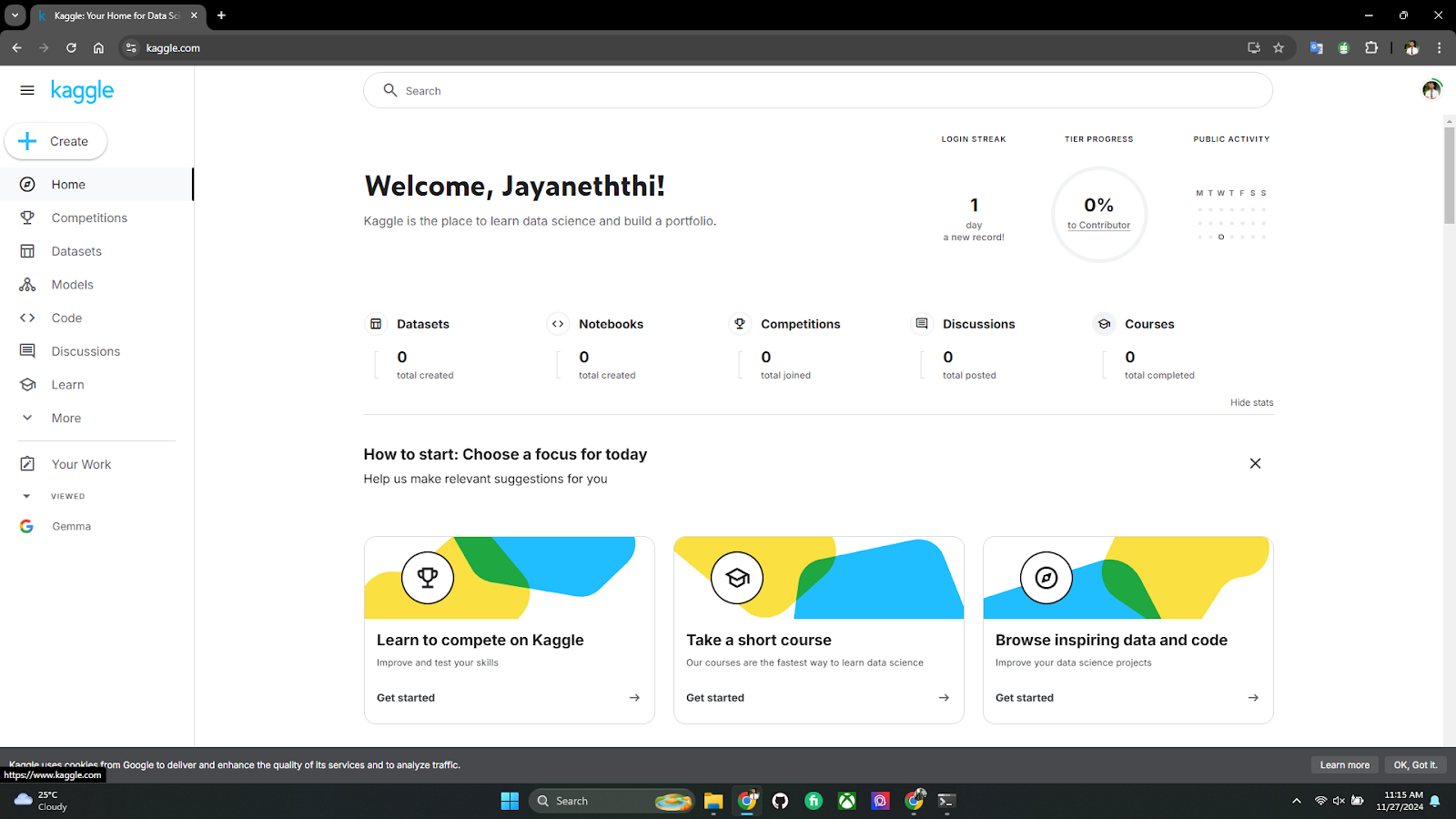
Task: Click the Discussions stats icon
Action: 922,324
